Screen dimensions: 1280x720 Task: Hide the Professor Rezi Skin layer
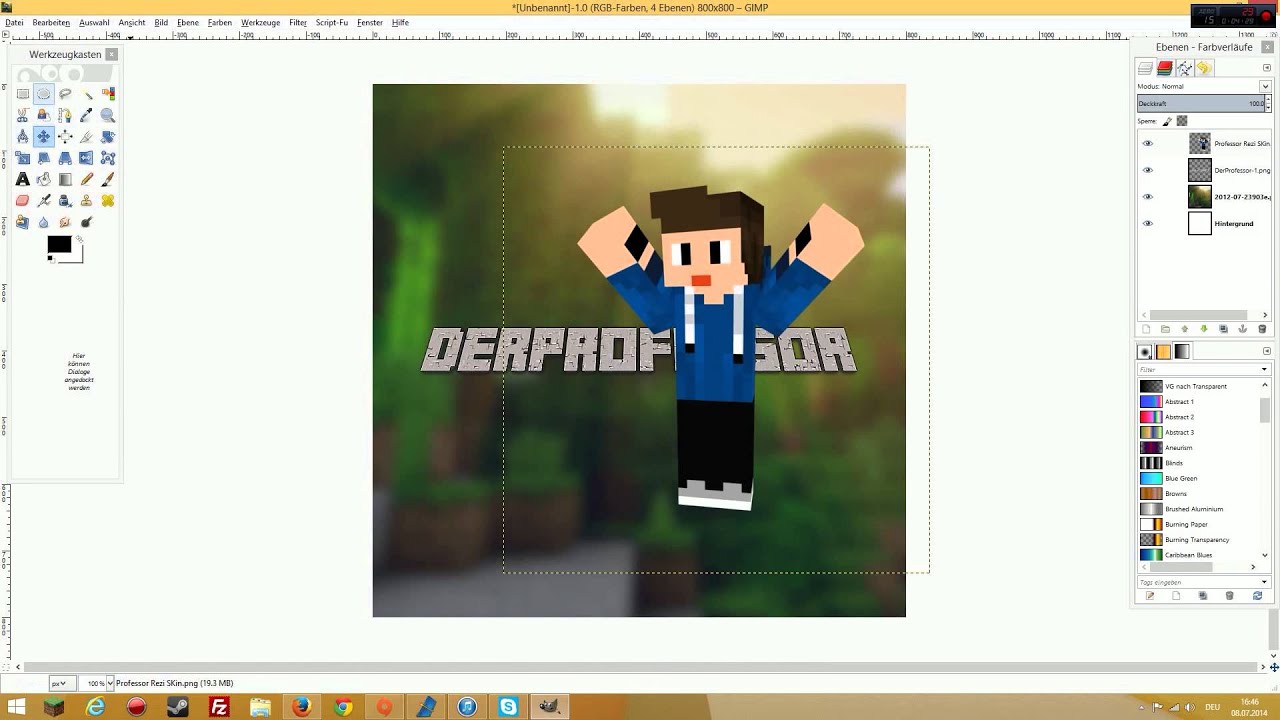[1147, 143]
